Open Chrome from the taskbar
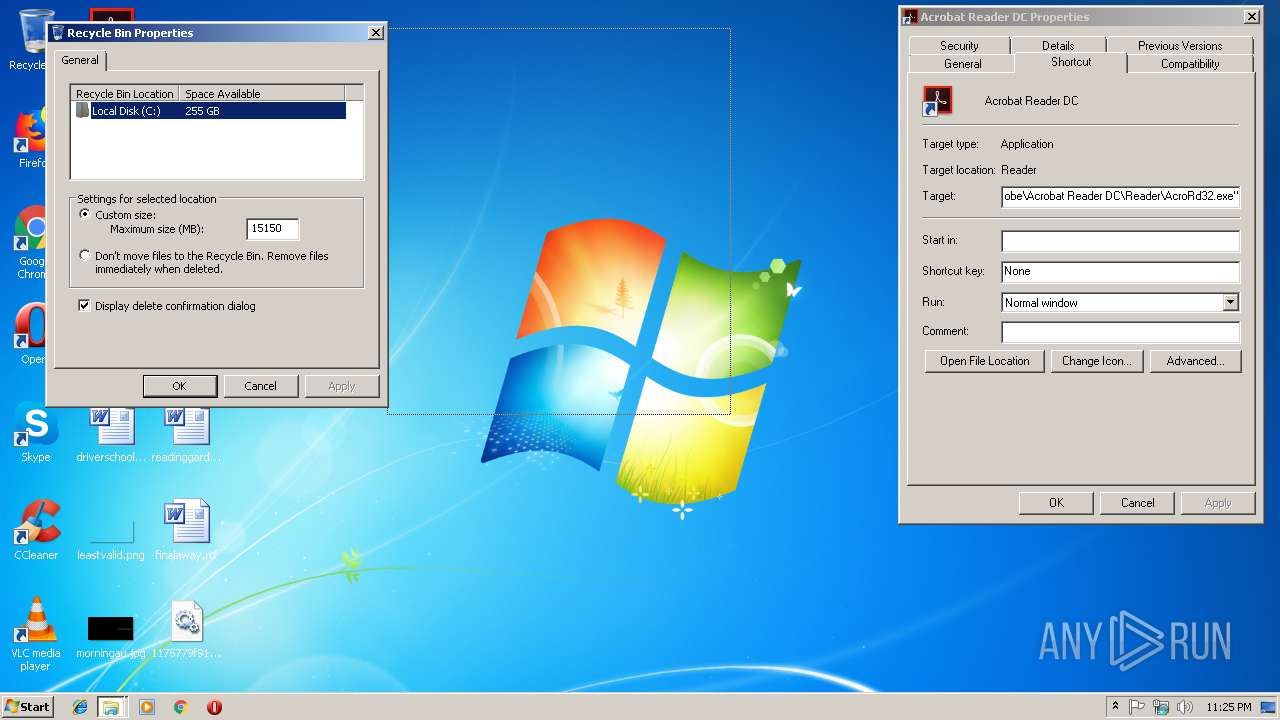1280x720 pixels. pyautogui.click(x=181, y=707)
